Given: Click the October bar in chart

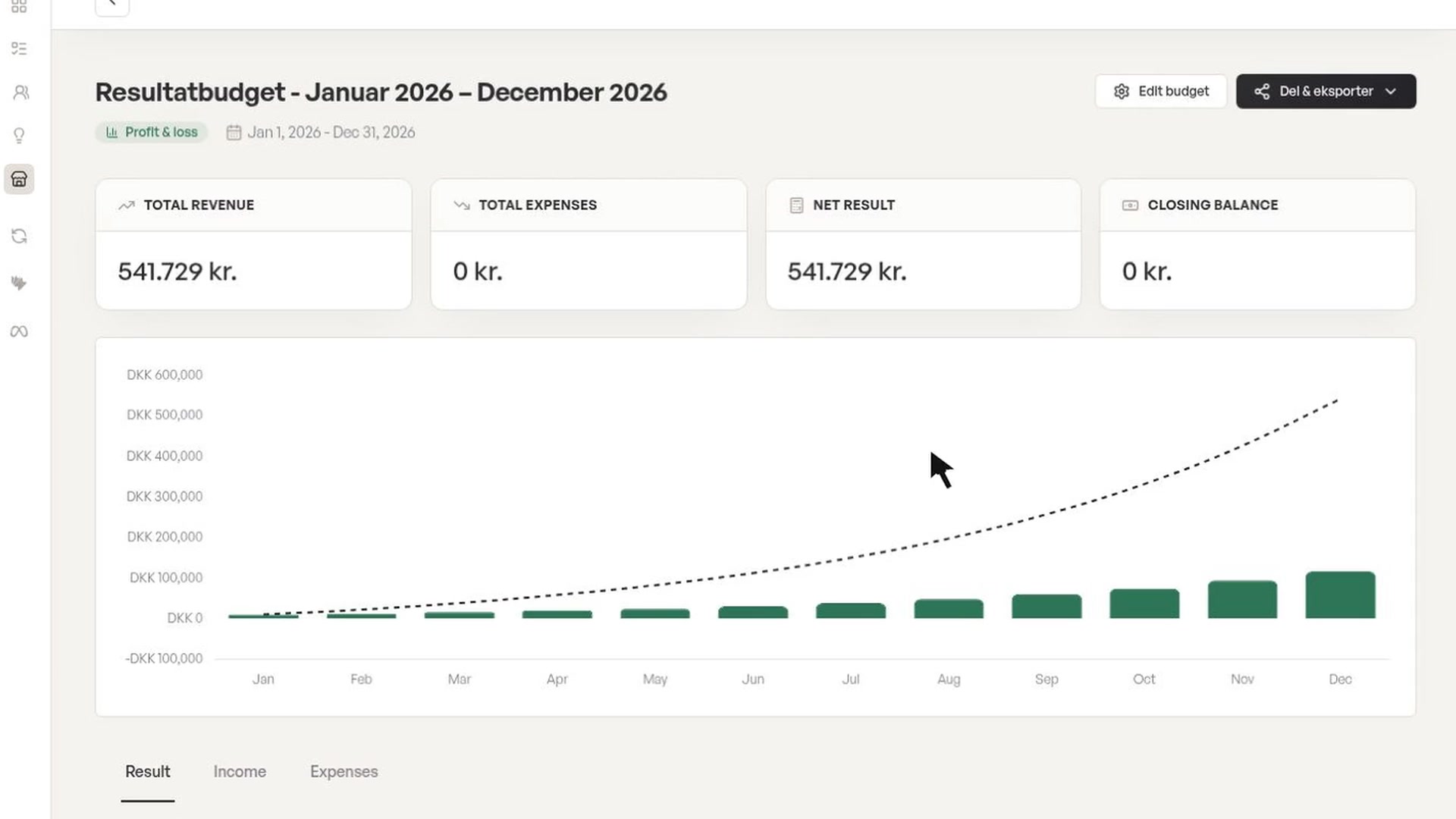Looking at the screenshot, I should pyautogui.click(x=1144, y=604).
